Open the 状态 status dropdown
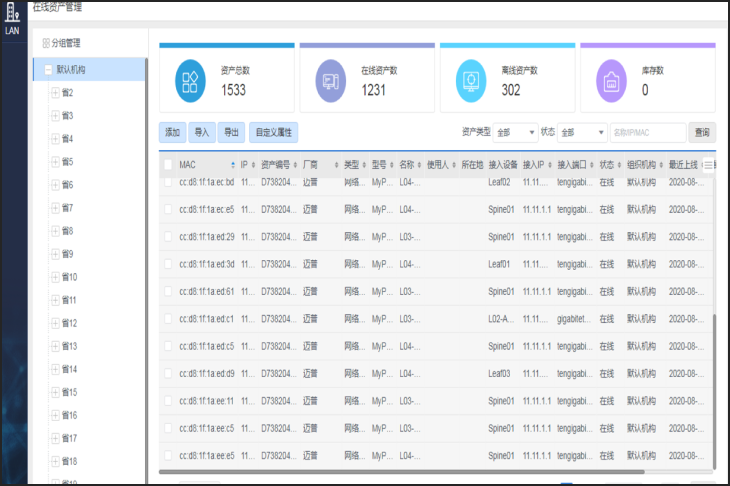The width and height of the screenshot is (730, 486). (582, 132)
